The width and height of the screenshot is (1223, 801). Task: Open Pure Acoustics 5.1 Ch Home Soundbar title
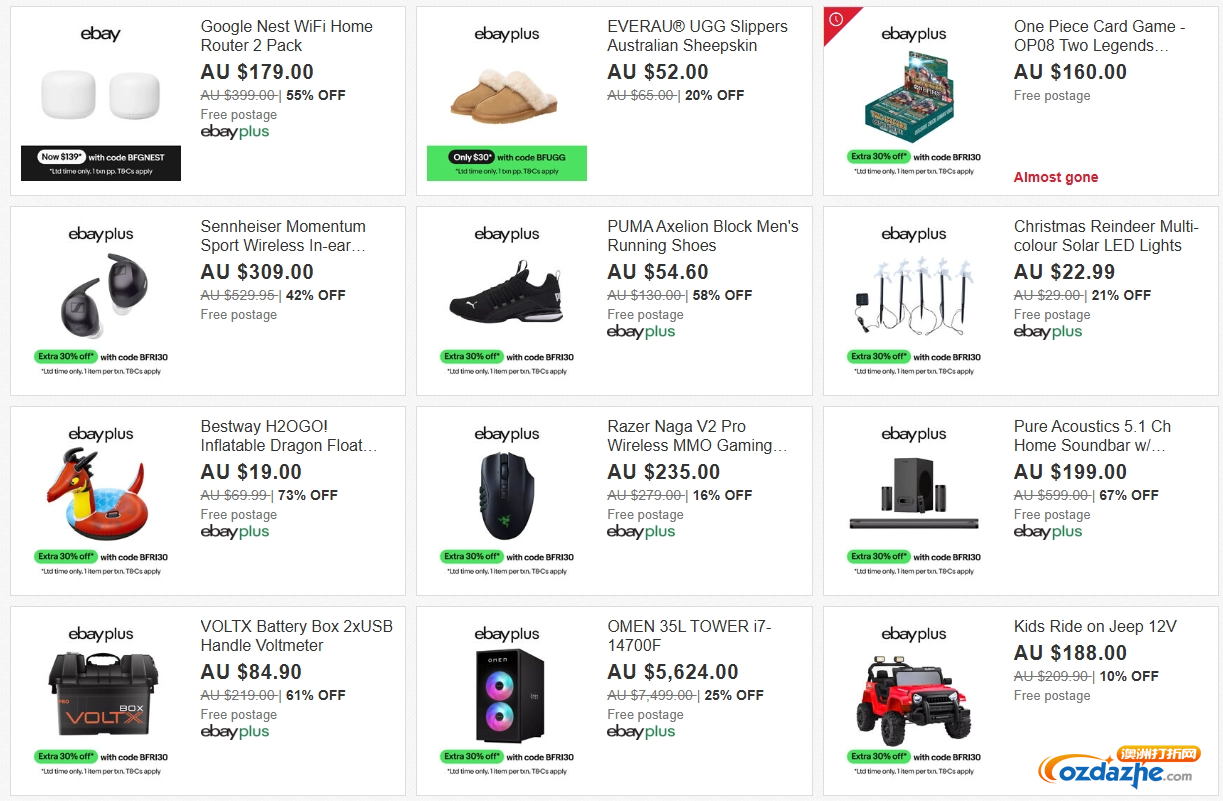point(1092,436)
